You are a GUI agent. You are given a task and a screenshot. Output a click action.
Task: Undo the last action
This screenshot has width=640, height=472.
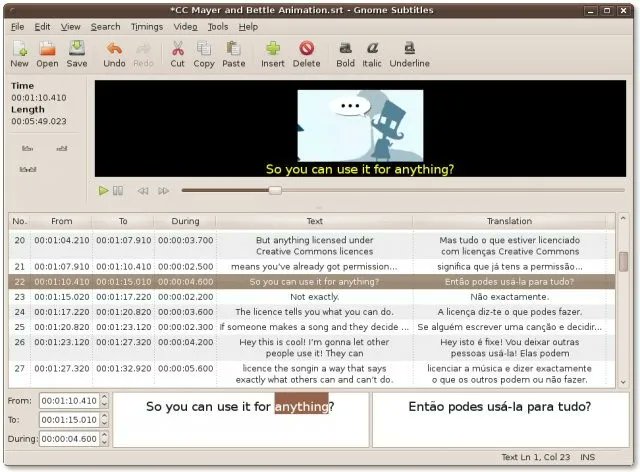(x=114, y=54)
